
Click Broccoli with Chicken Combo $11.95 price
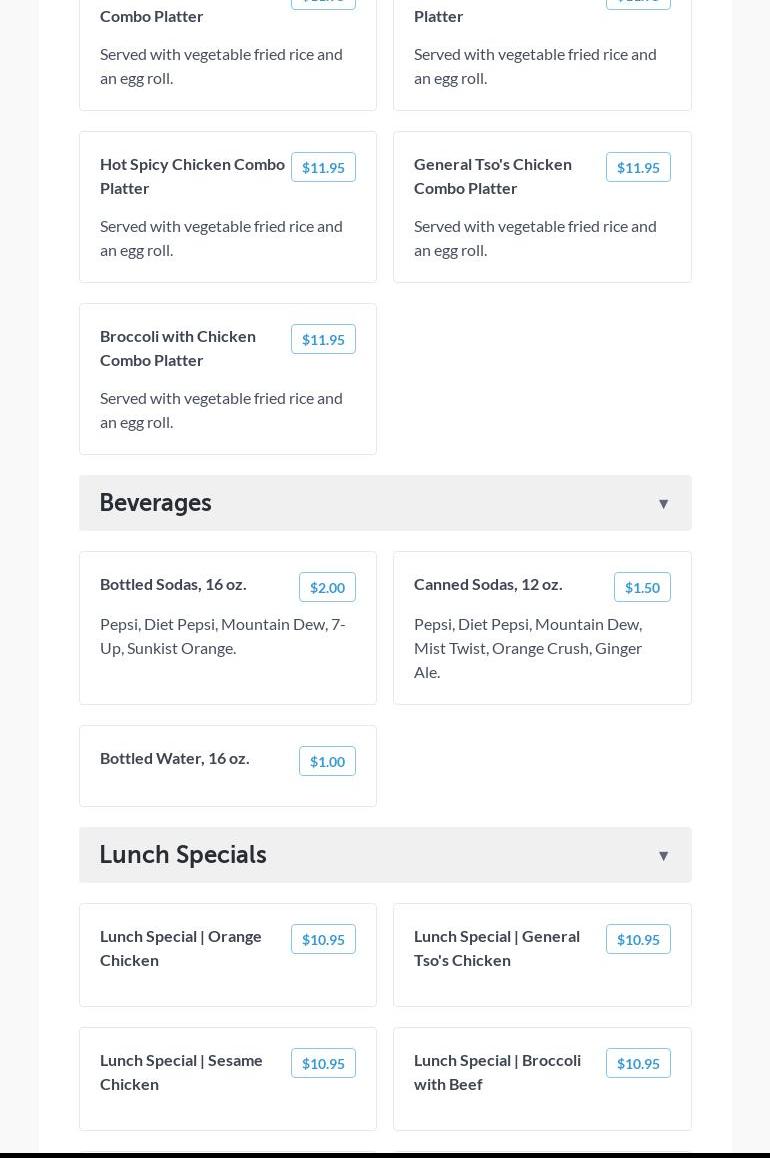323,340
